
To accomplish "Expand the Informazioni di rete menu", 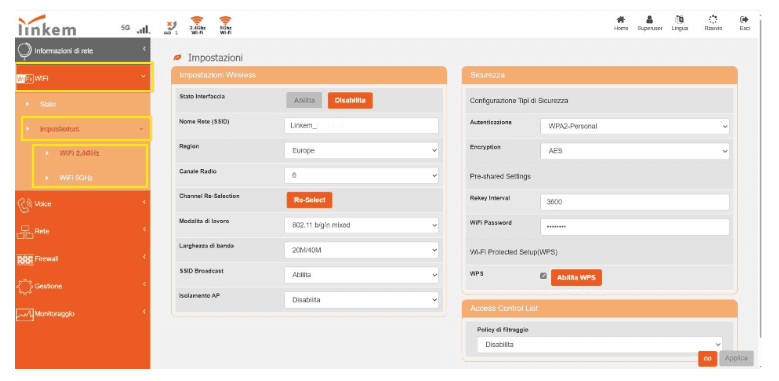I will tap(82, 51).
